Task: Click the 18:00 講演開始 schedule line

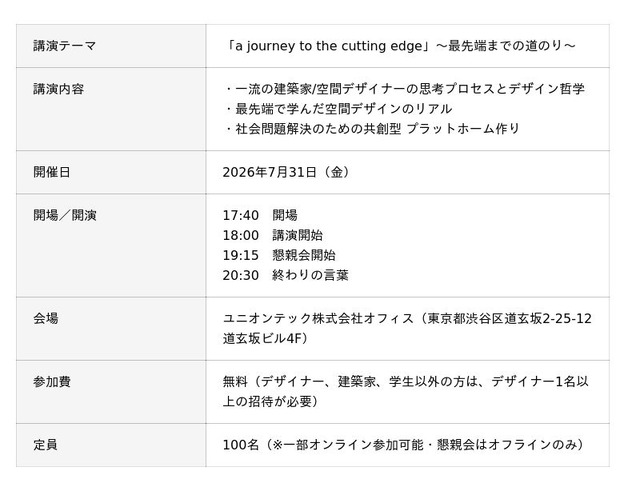Action: pyautogui.click(x=273, y=235)
